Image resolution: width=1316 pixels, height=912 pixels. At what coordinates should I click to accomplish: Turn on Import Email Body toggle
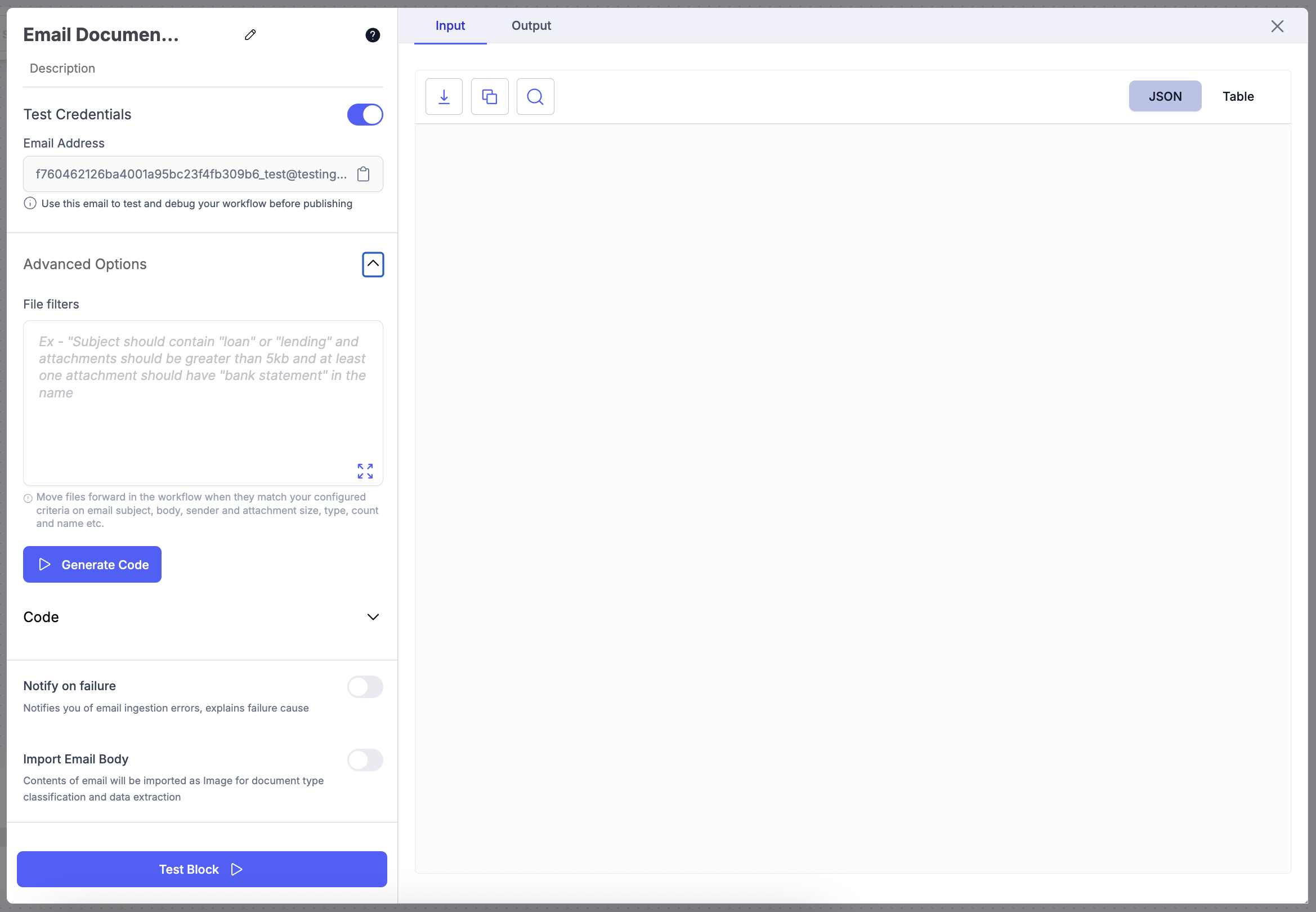pyautogui.click(x=365, y=759)
